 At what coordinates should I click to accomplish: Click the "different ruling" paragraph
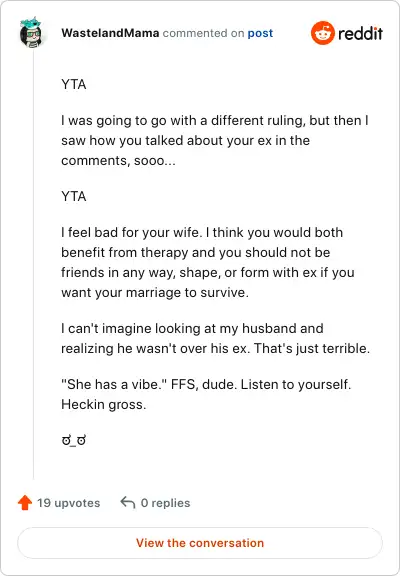point(215,140)
